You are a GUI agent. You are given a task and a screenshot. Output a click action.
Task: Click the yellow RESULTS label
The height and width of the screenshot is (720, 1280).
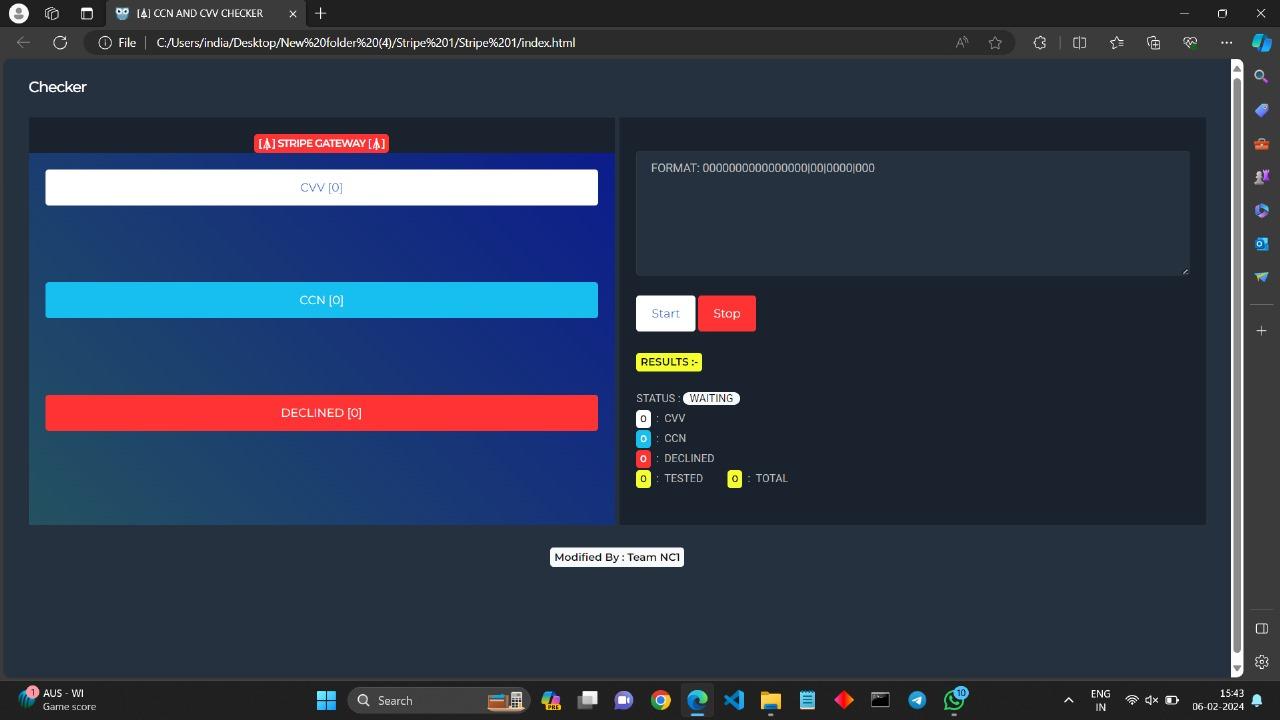coord(669,362)
